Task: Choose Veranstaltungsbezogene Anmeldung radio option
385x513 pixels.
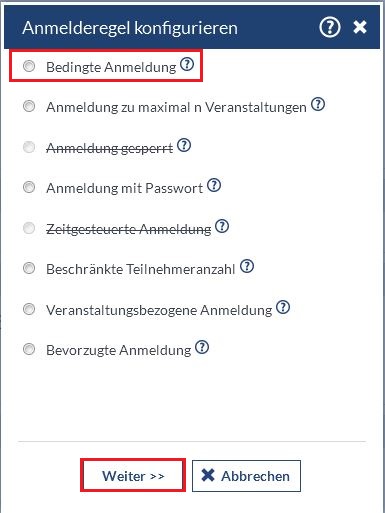Action: pos(29,309)
